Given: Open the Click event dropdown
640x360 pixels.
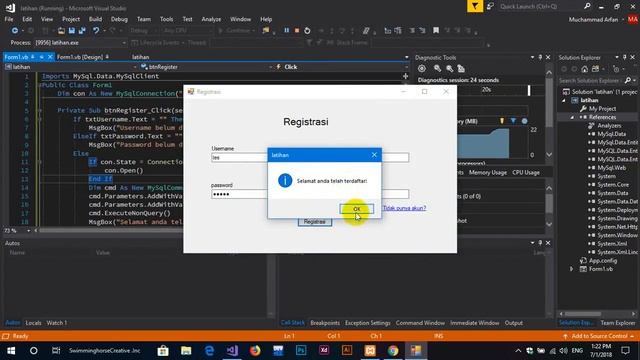Looking at the screenshot, I should (x=342, y=67).
